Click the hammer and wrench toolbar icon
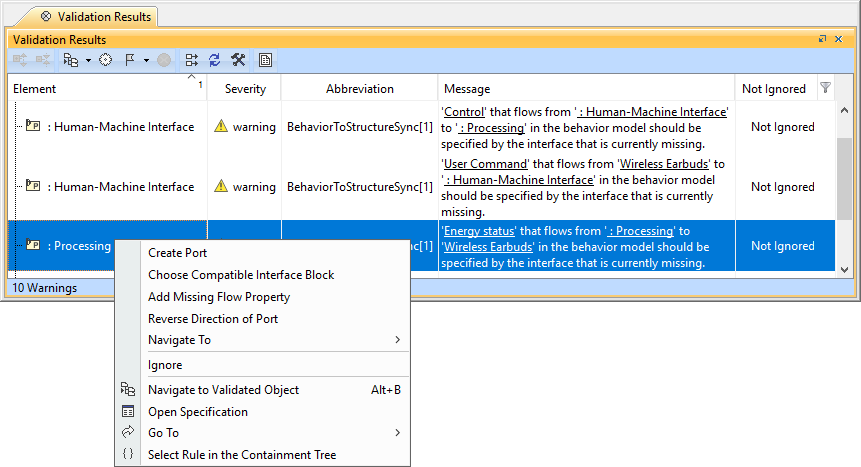This screenshot has width=861, height=467. 238,60
